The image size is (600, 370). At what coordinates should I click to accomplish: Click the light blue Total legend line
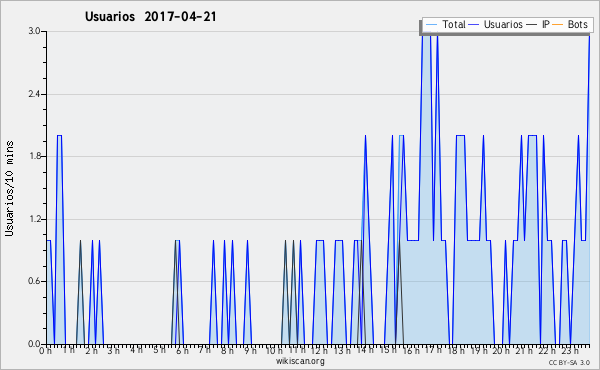431,25
